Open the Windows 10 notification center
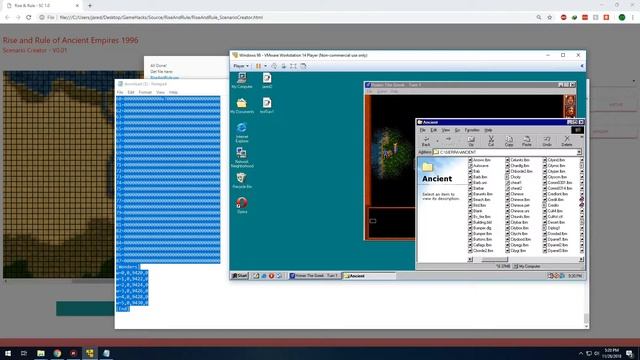 629,353
